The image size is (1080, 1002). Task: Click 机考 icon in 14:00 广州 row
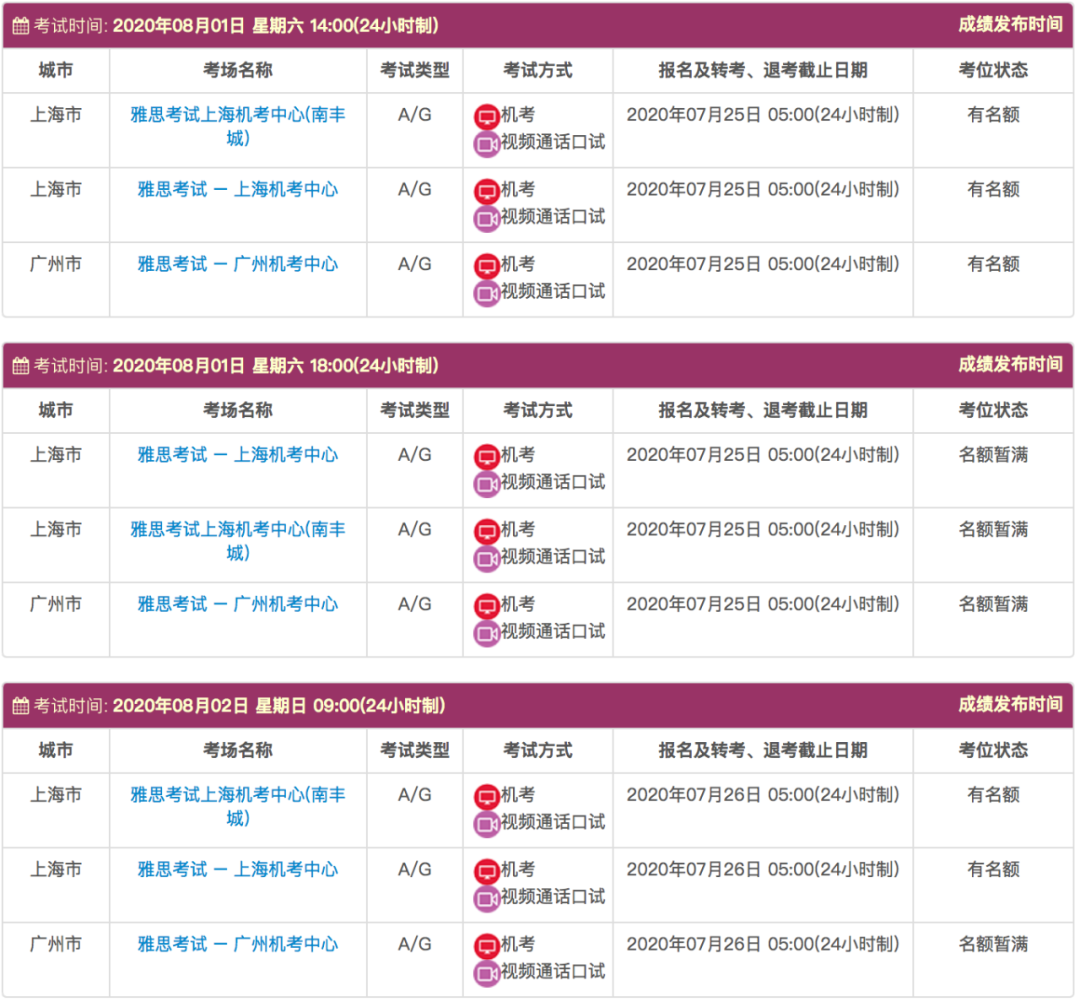[x=487, y=266]
